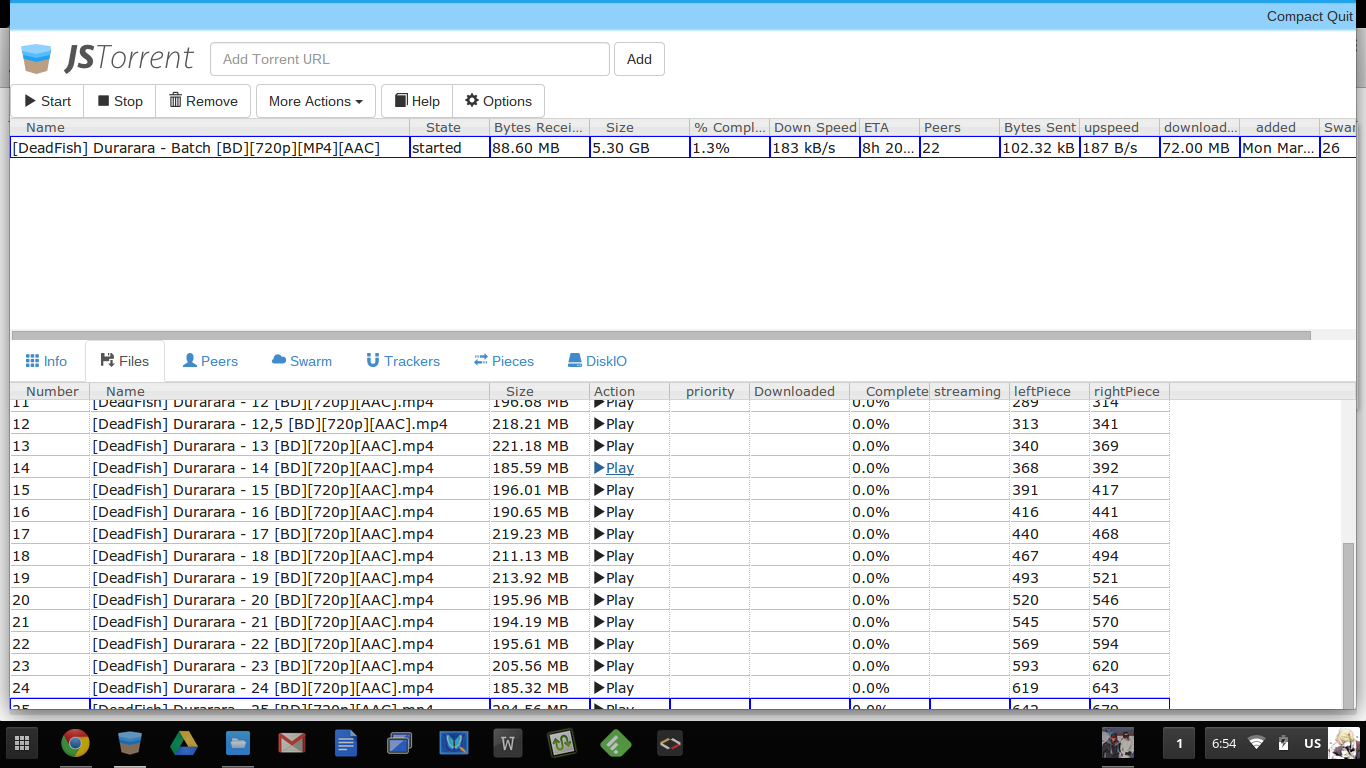Viewport: 1366px width, 768px height.
Task: Play Durarara - 15 file
Action: pyautogui.click(x=614, y=490)
